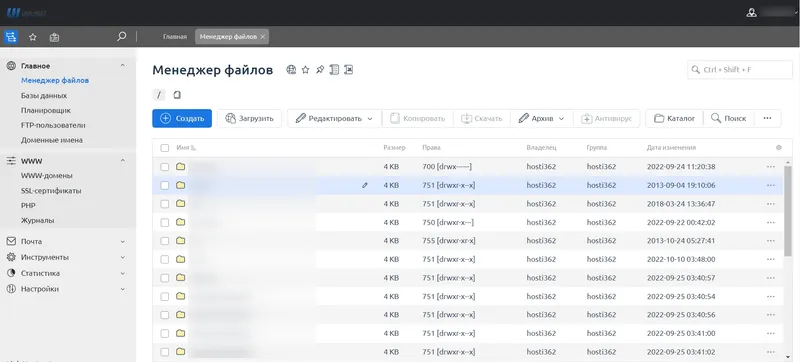Click the magnifier search icon in top bar
The height and width of the screenshot is (362, 800).
click(x=121, y=37)
